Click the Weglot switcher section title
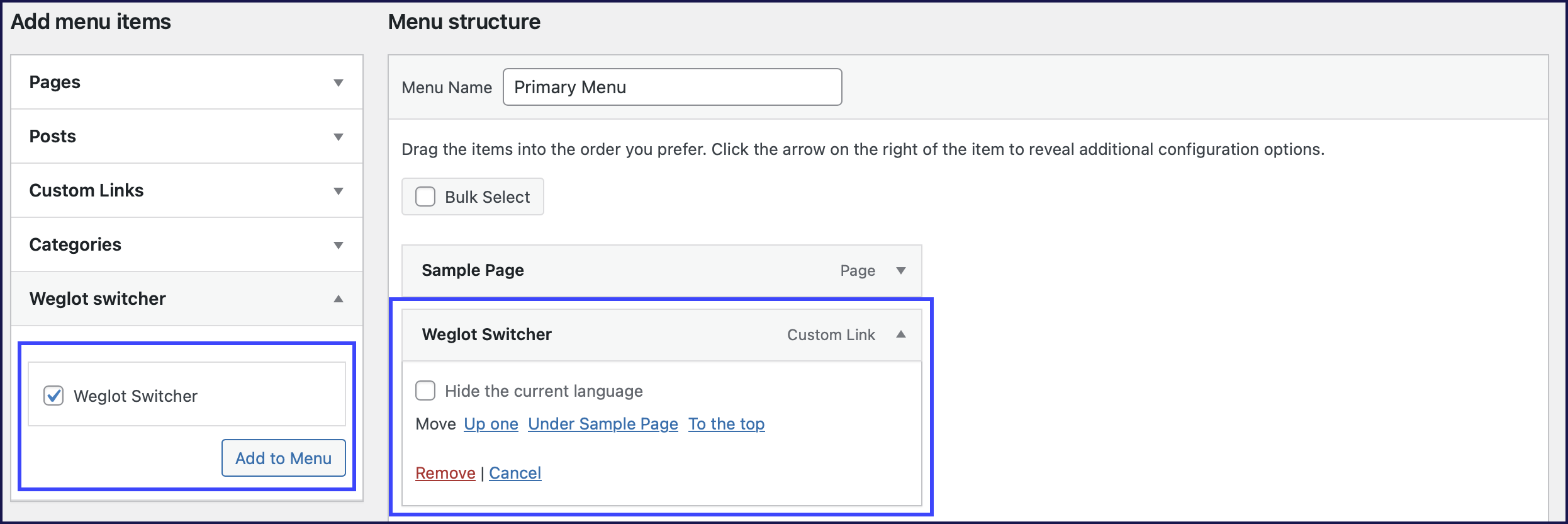Screen dimensions: 1568x524 tap(98, 299)
